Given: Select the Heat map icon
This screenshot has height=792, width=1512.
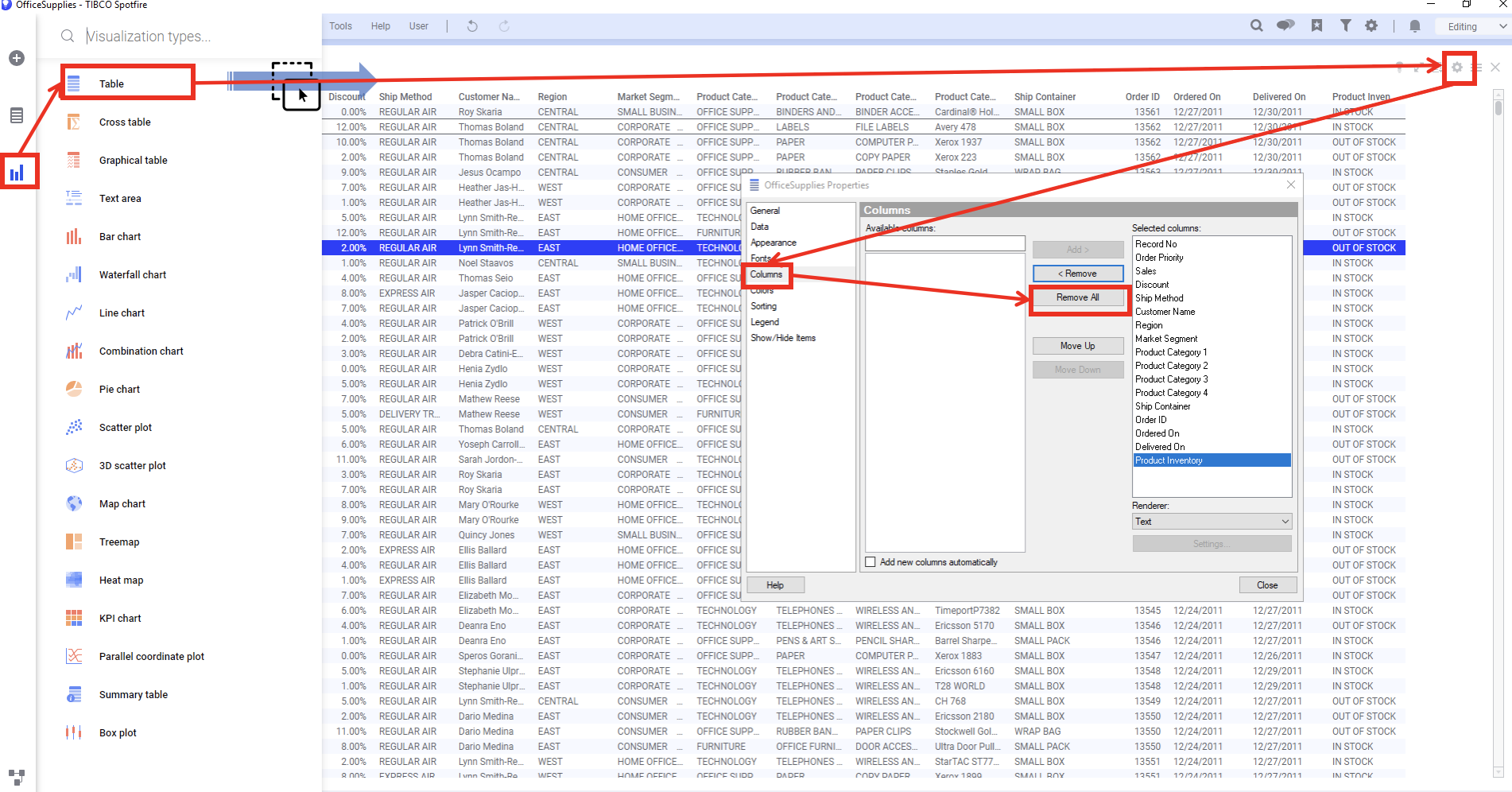Looking at the screenshot, I should pos(74,580).
